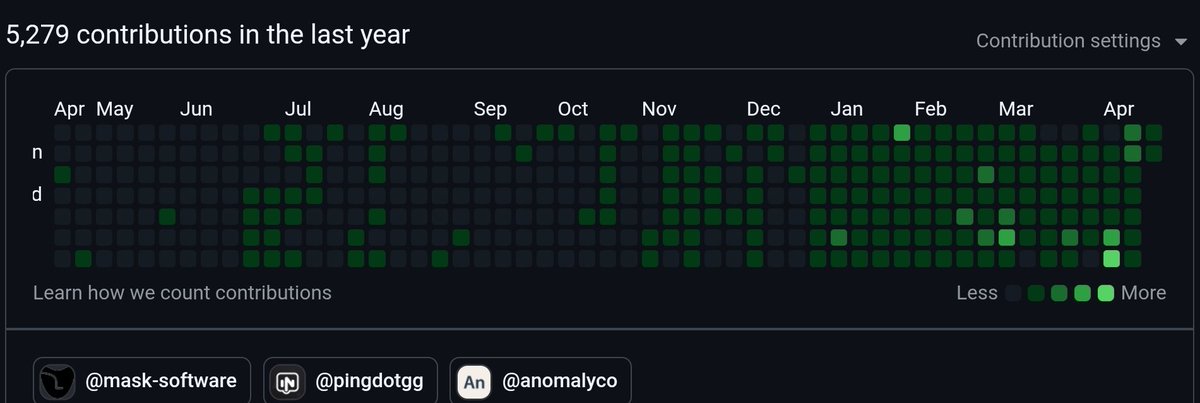Click the '5,279 contributions in the last year' heading

coord(208,34)
